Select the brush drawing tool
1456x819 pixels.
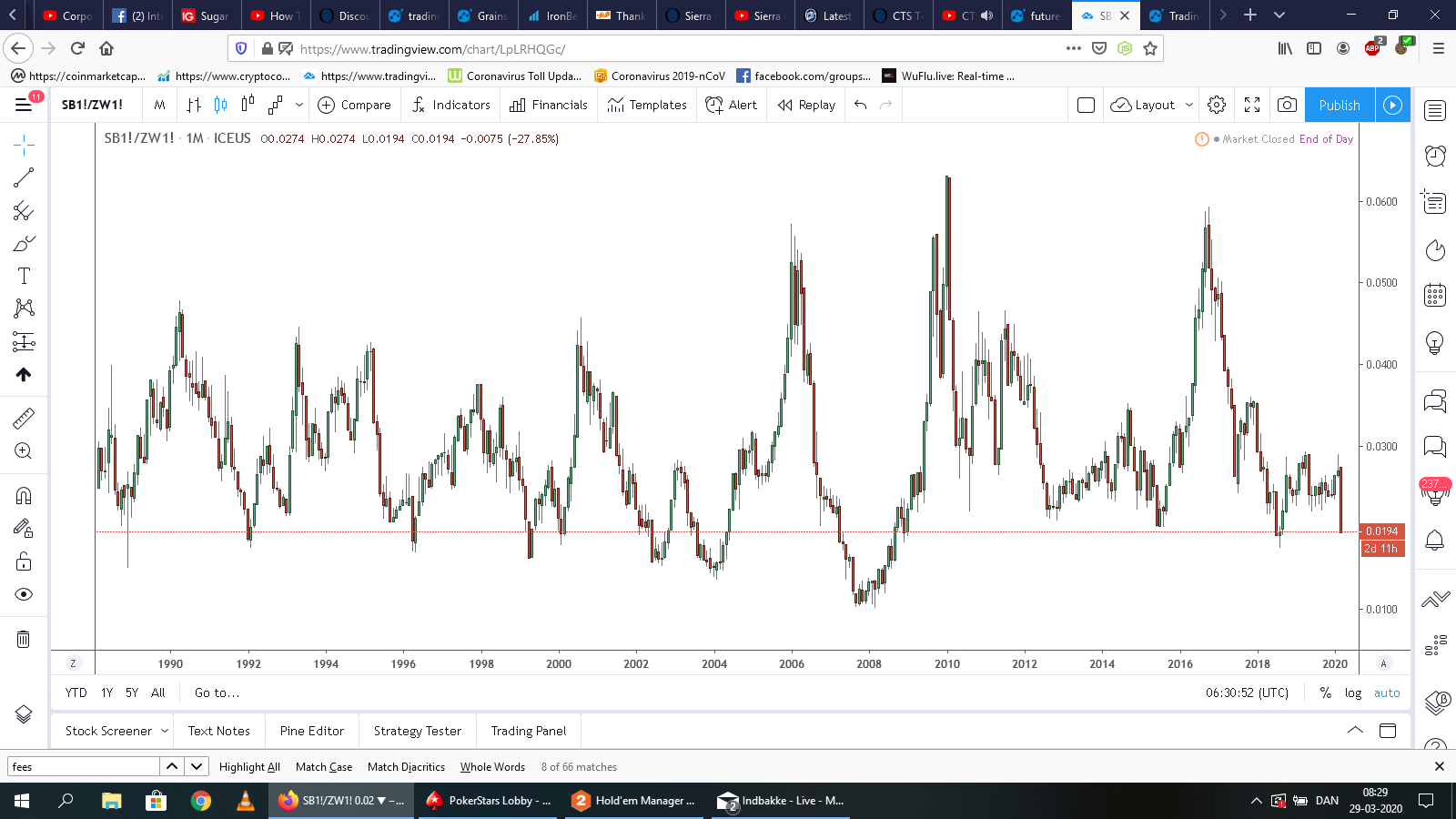point(24,244)
